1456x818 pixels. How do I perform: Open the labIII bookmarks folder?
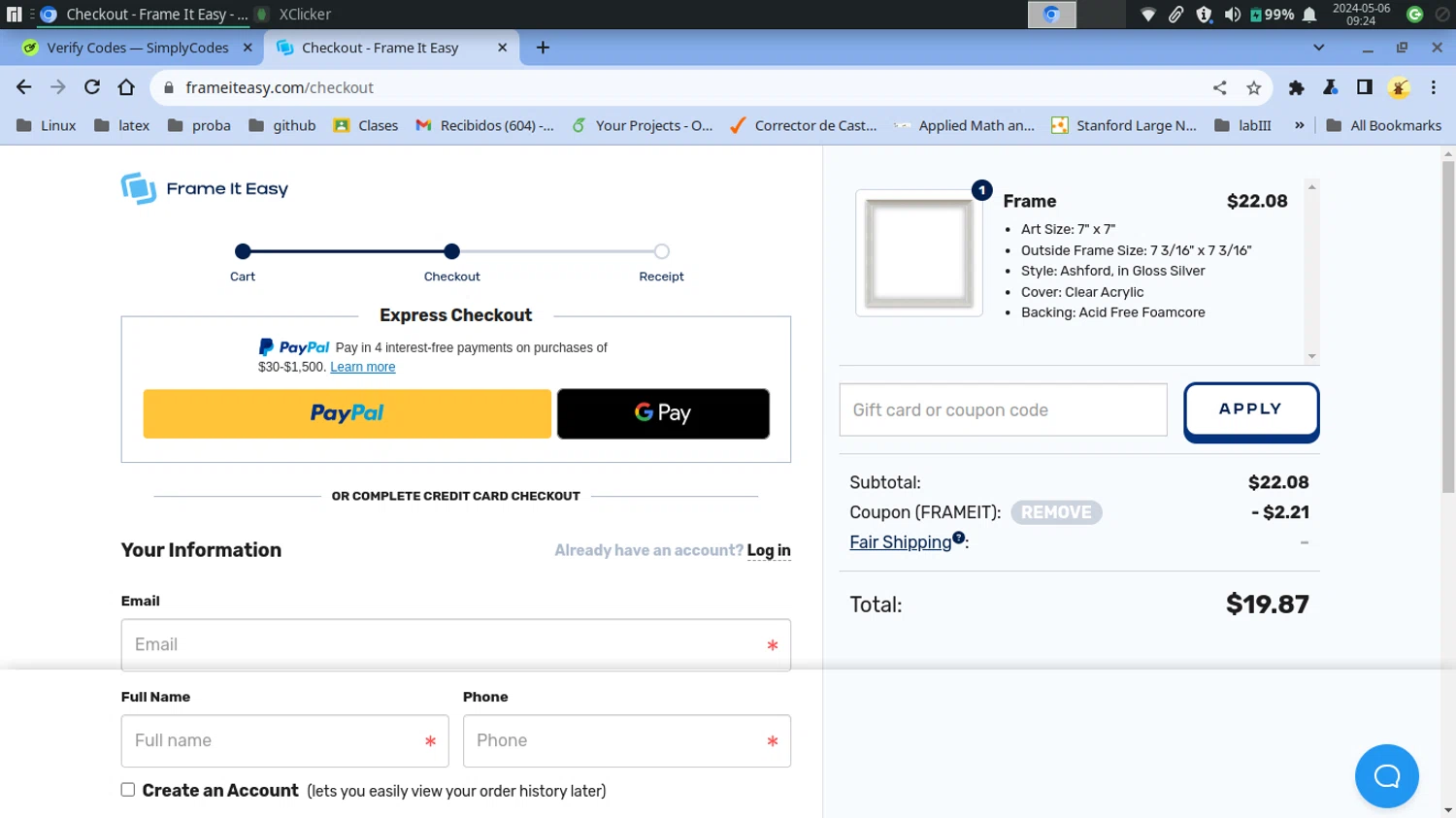click(1242, 125)
